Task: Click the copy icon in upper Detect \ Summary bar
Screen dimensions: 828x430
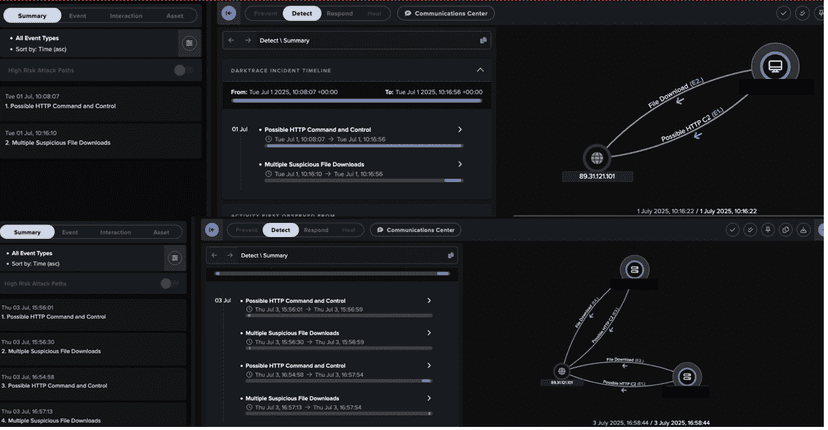Action: tap(483, 41)
